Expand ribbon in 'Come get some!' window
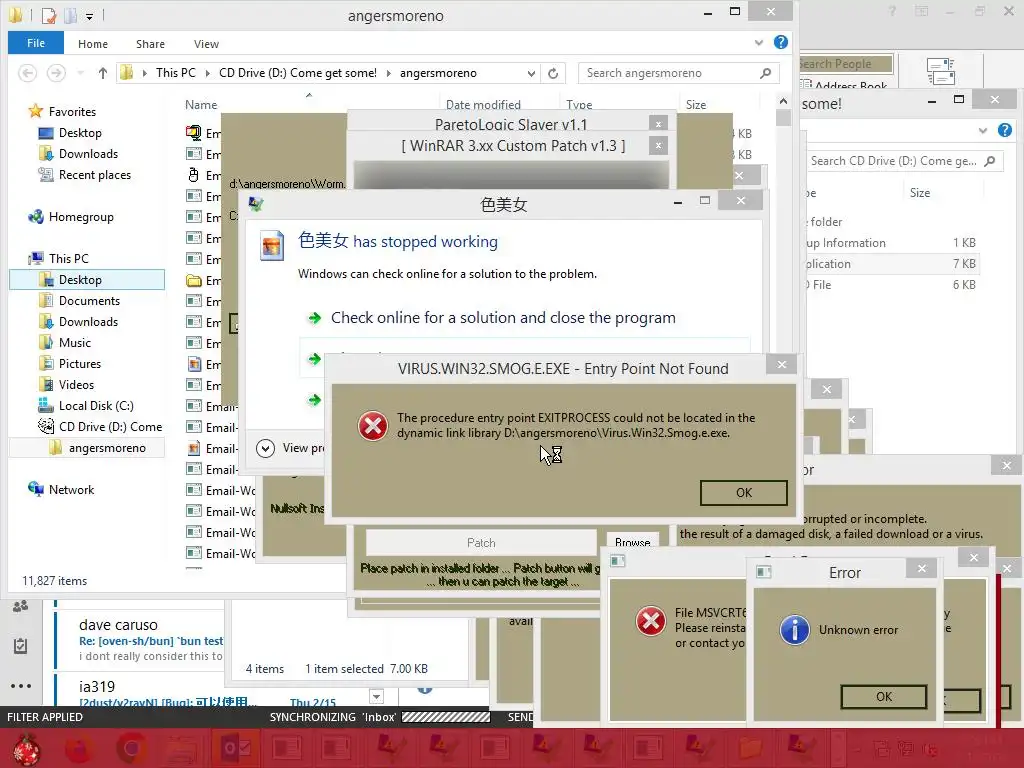The image size is (1024, 768). [x=983, y=131]
